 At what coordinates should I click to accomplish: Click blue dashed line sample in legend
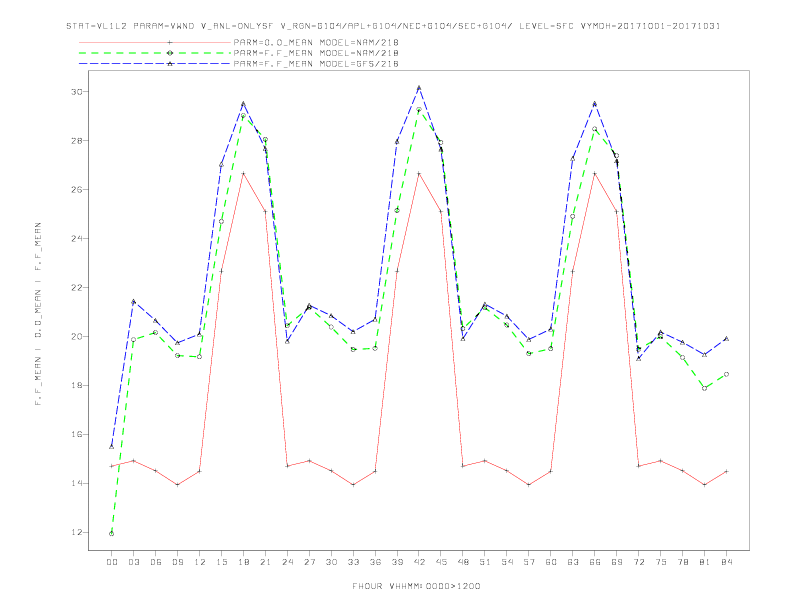[155, 64]
